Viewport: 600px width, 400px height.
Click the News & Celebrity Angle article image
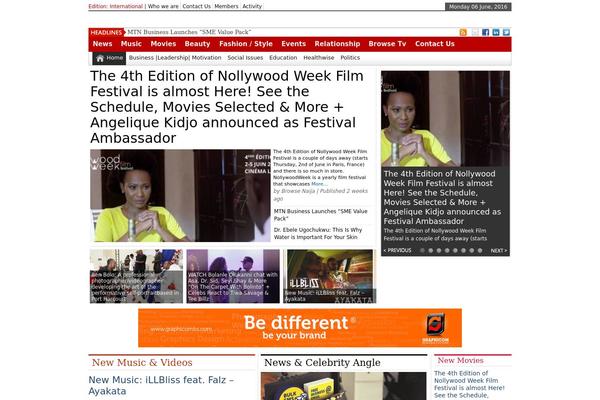[344, 386]
